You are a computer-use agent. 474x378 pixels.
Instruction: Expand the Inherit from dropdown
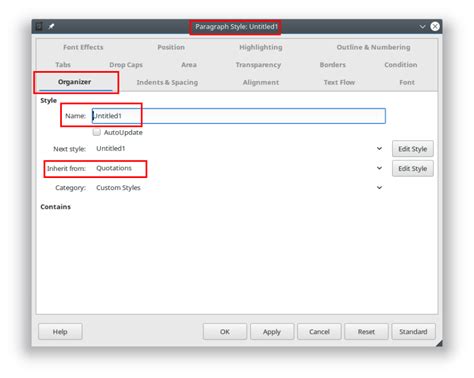click(379, 168)
